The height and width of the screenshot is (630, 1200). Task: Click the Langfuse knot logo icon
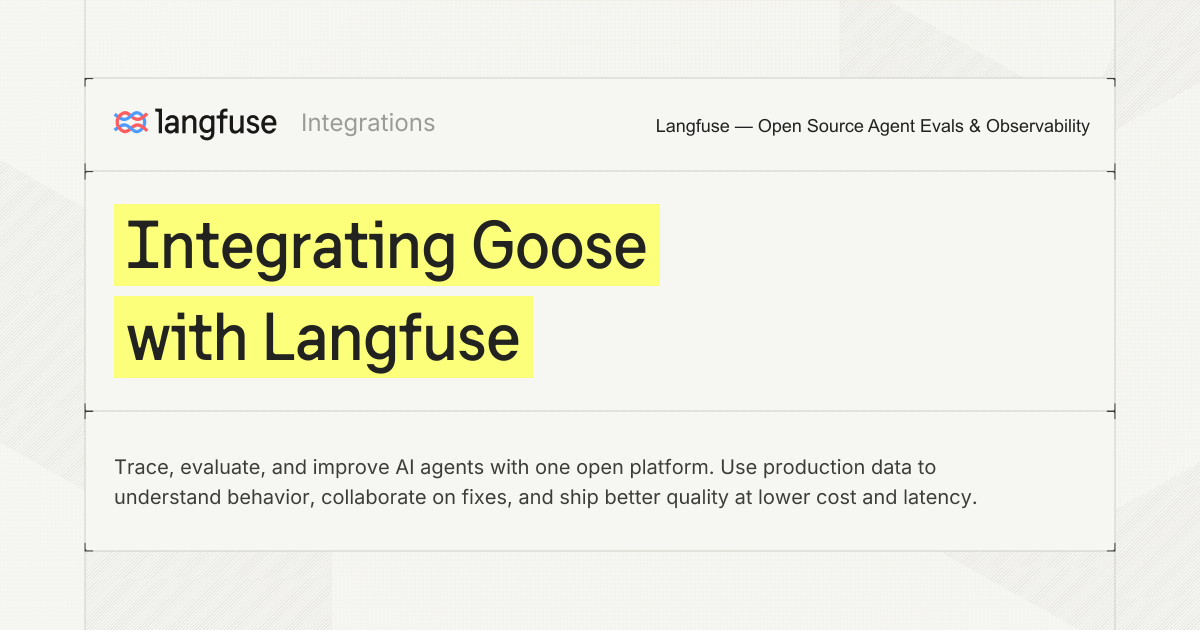coord(131,123)
